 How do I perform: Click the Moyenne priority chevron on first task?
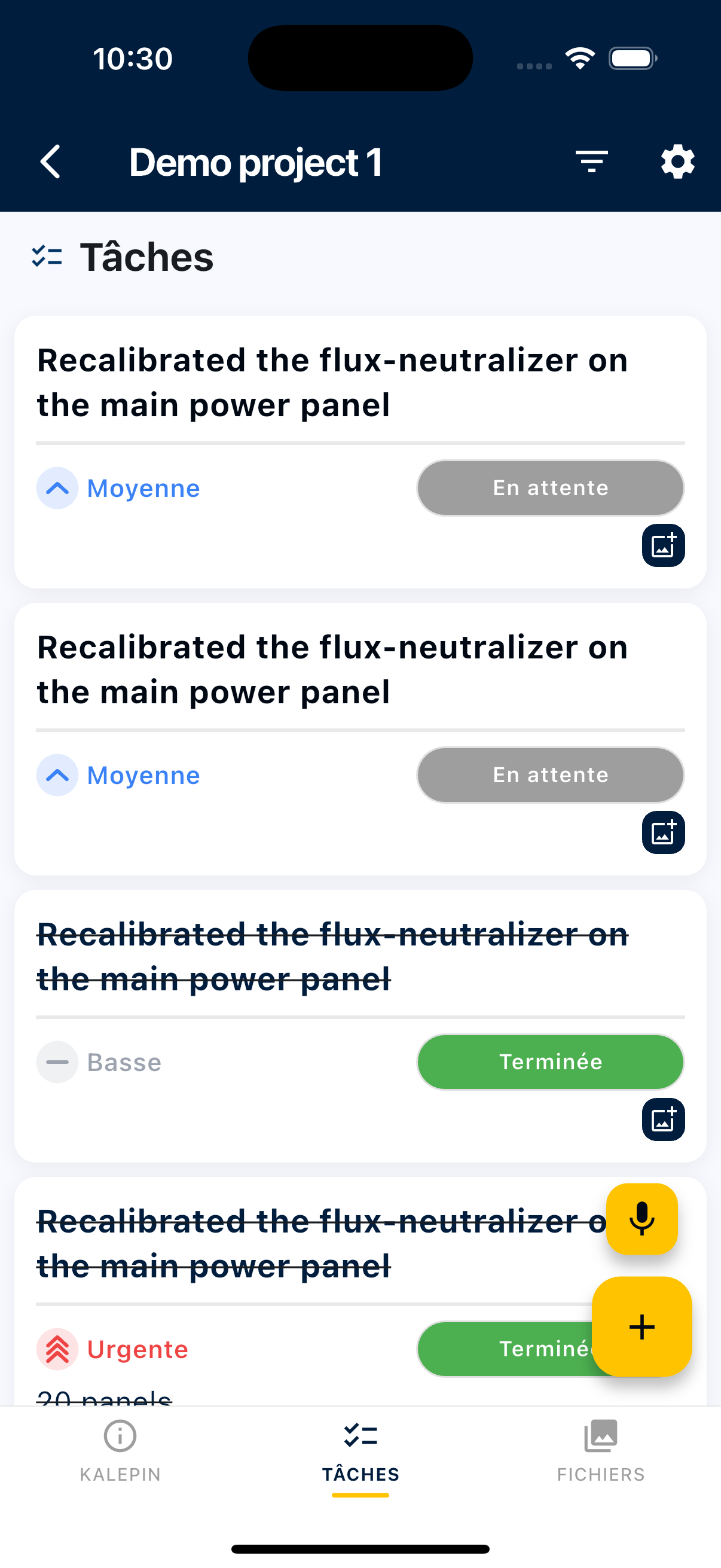pyautogui.click(x=57, y=487)
